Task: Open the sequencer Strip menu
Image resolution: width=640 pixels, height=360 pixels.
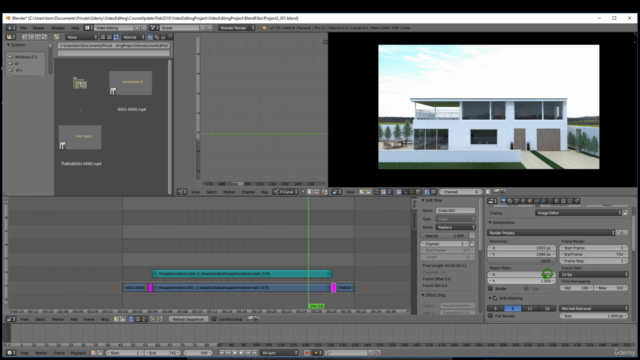Action: click(104, 319)
